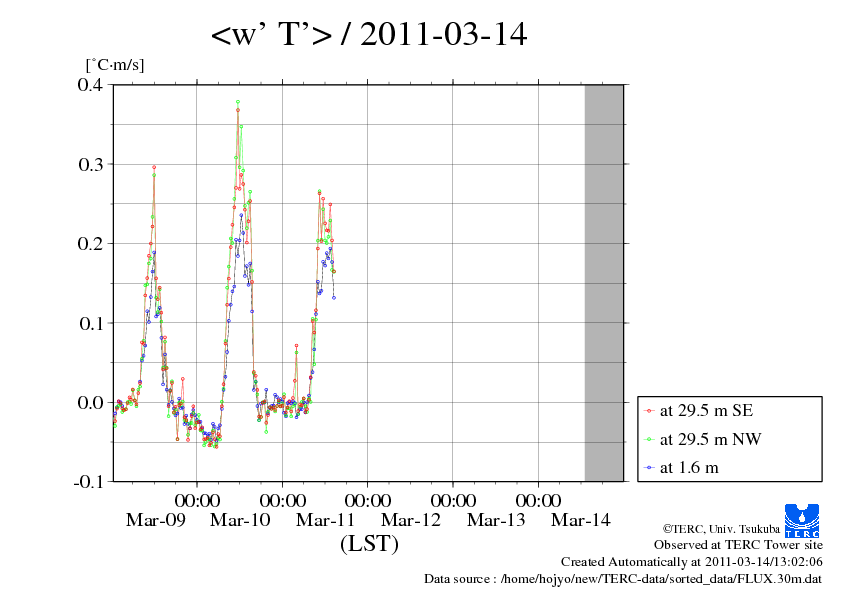Click the Mar-12 date label
The height and width of the screenshot is (595, 842).
coord(411,520)
